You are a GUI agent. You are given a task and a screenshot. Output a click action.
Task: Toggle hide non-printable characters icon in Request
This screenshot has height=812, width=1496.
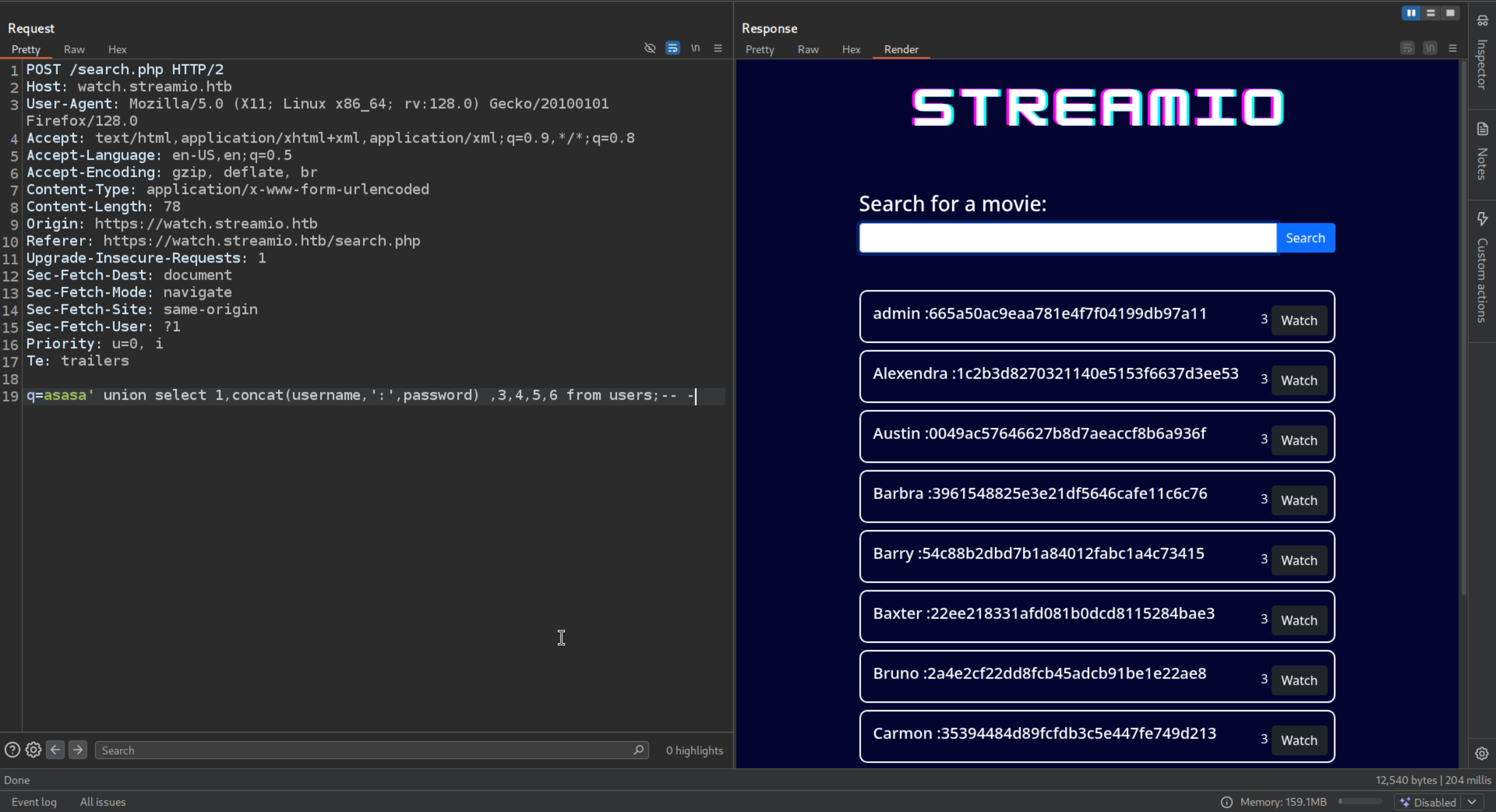(x=650, y=48)
